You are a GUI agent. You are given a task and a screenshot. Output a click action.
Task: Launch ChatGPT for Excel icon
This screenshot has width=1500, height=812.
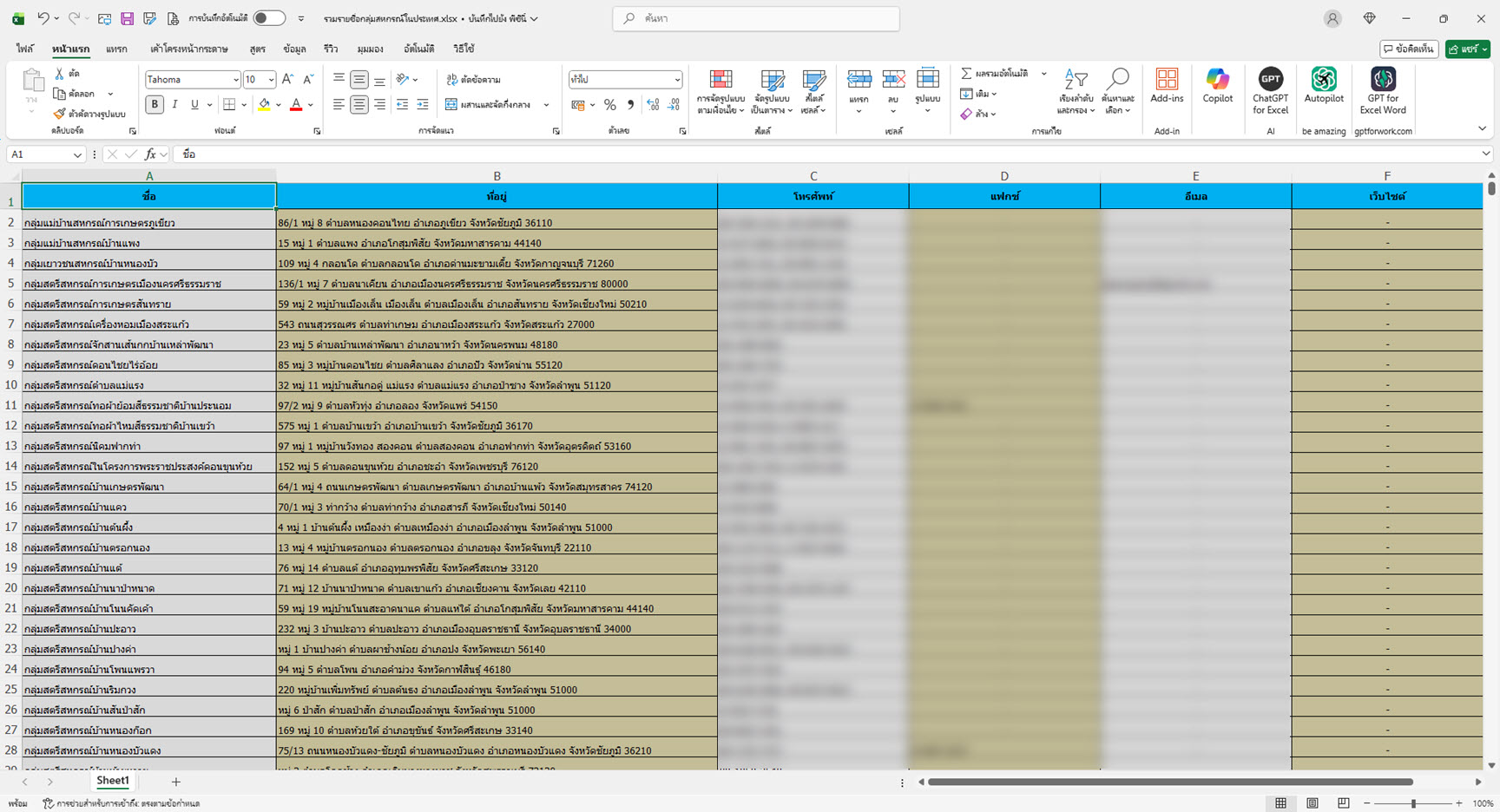pos(1270,86)
